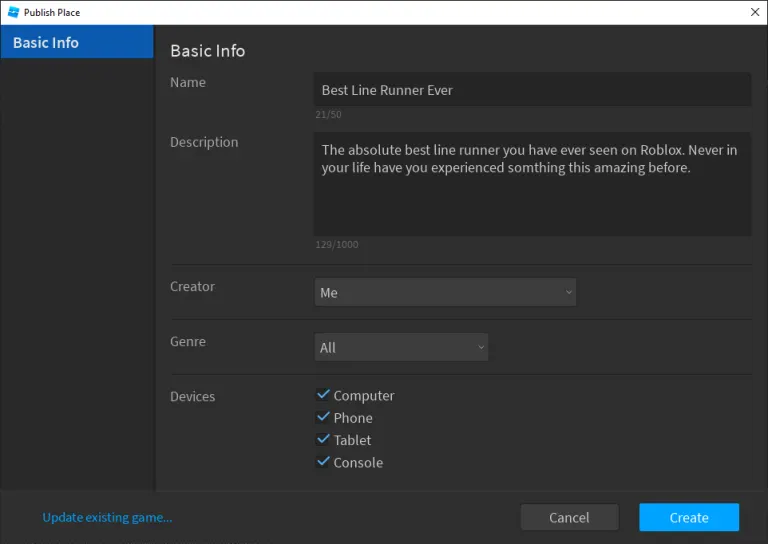The width and height of the screenshot is (768, 544).
Task: Click the Description label
Action: [204, 142]
